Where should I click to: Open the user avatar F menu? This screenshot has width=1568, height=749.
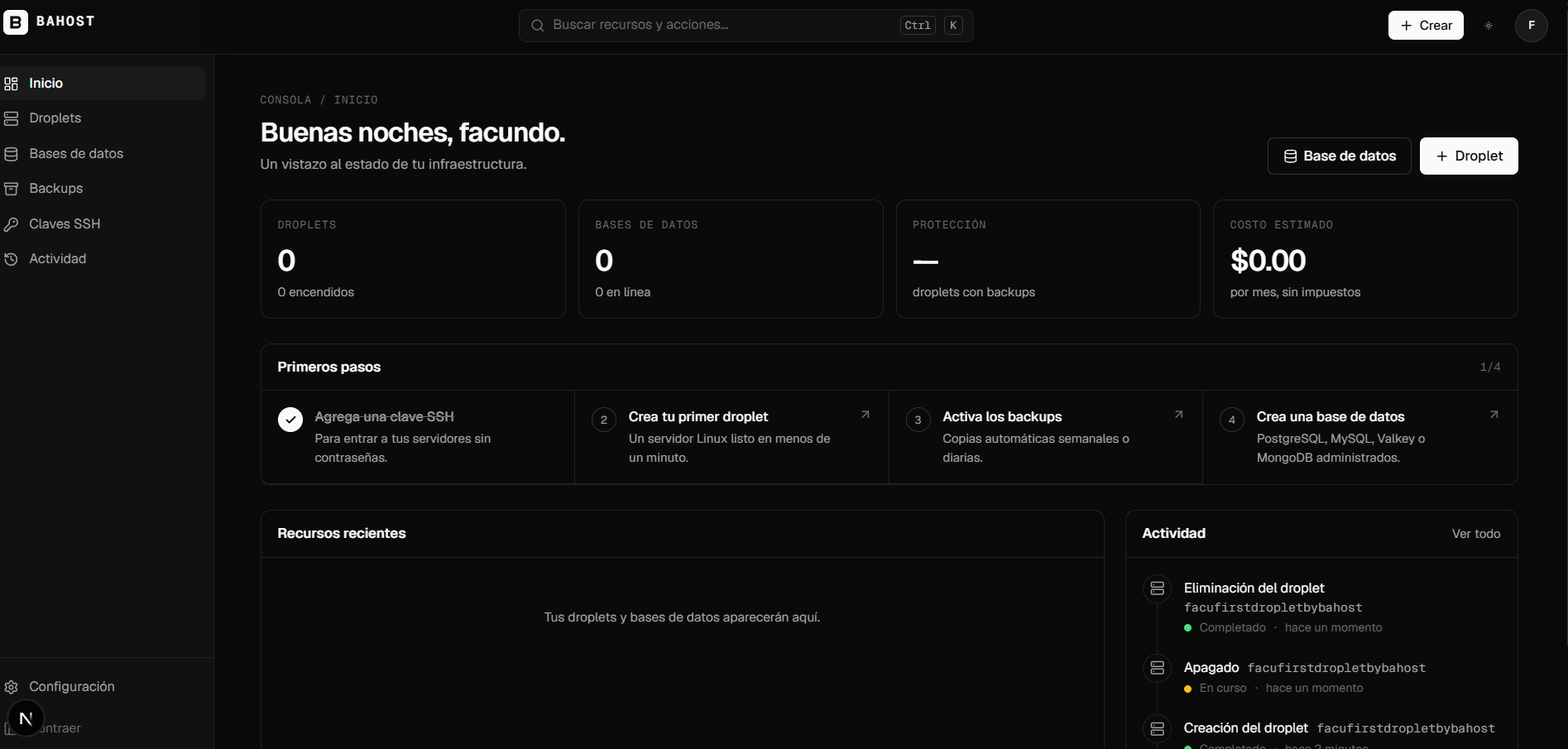(1532, 26)
